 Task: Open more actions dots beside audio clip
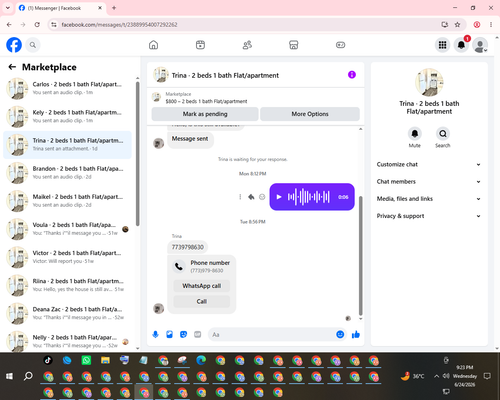point(240,197)
